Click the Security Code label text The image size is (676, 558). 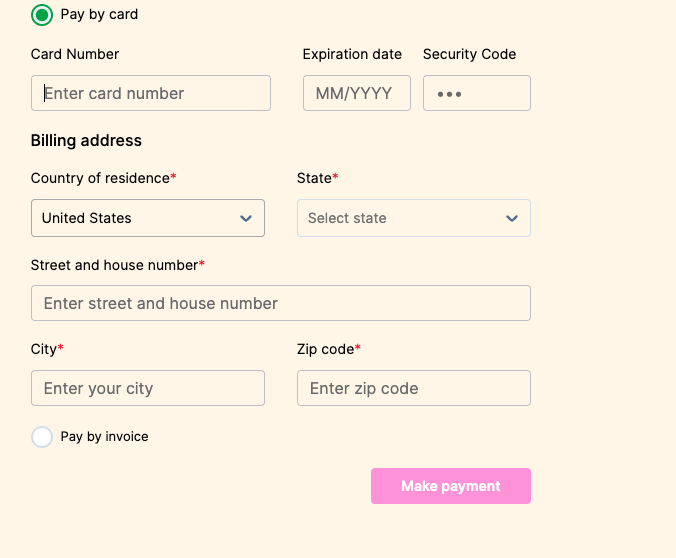point(469,54)
